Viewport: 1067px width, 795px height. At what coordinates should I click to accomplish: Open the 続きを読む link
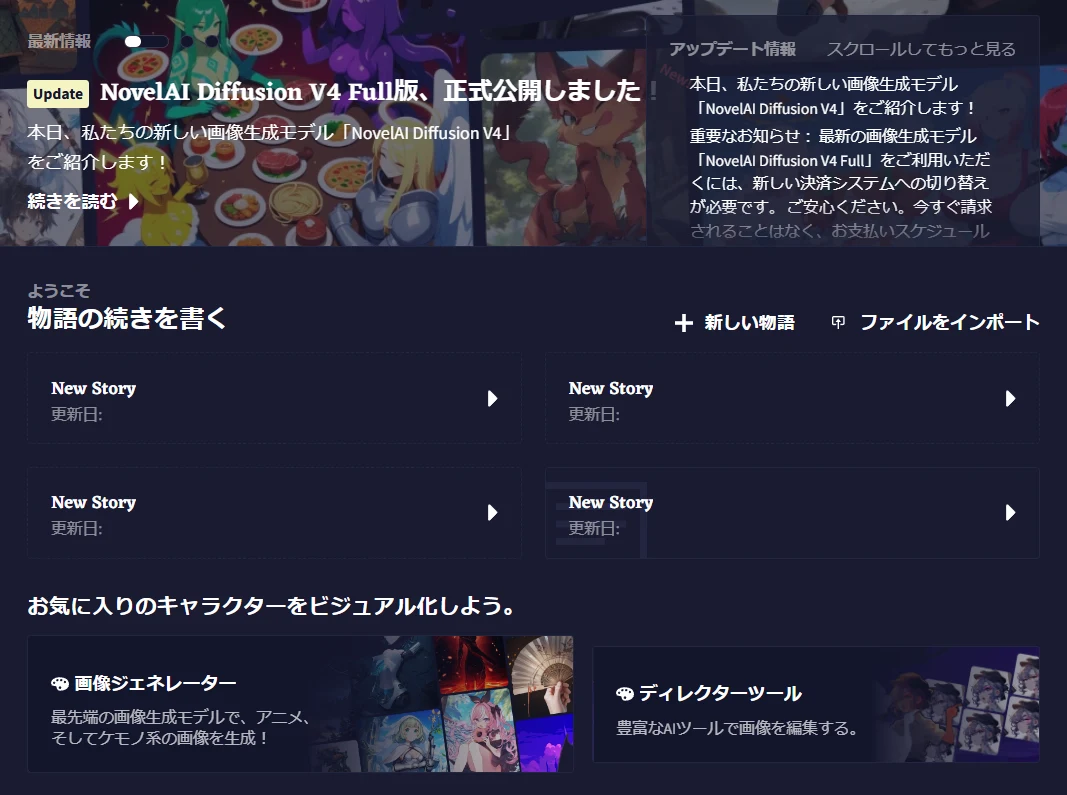point(83,201)
